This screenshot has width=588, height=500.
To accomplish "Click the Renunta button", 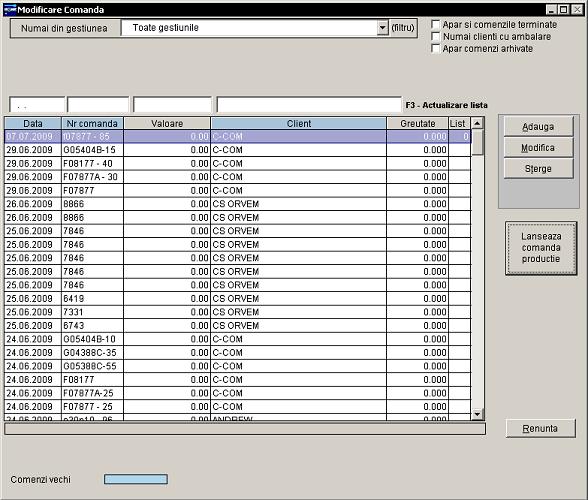I will (x=540, y=428).
